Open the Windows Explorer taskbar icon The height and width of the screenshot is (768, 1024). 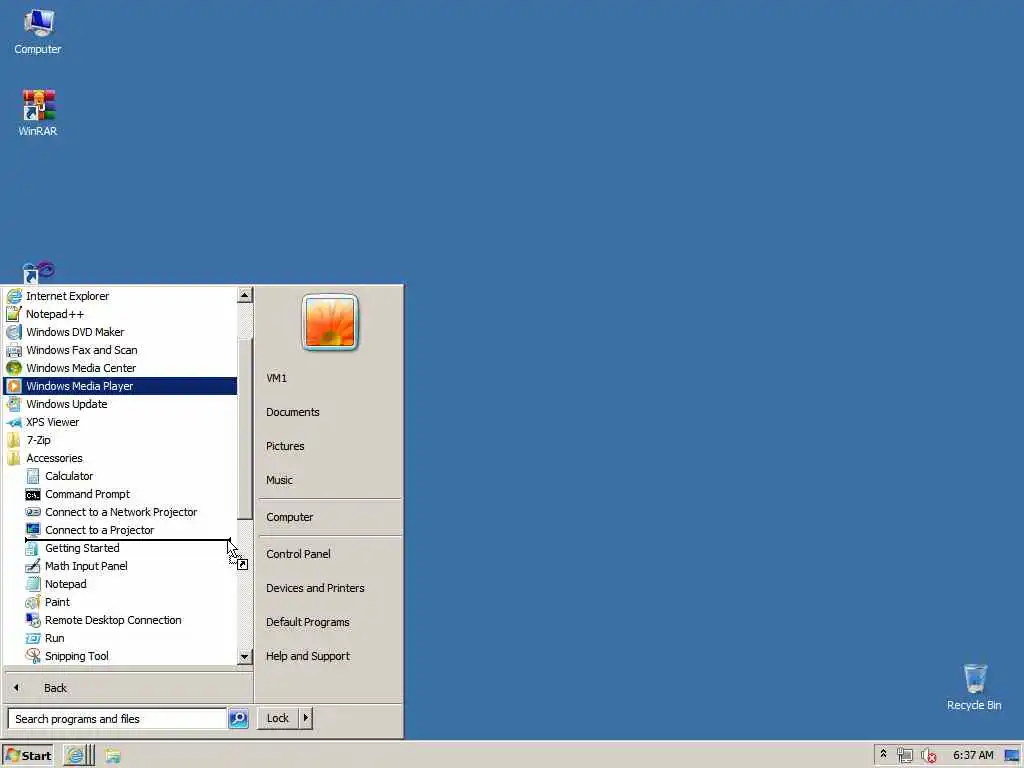click(x=112, y=755)
